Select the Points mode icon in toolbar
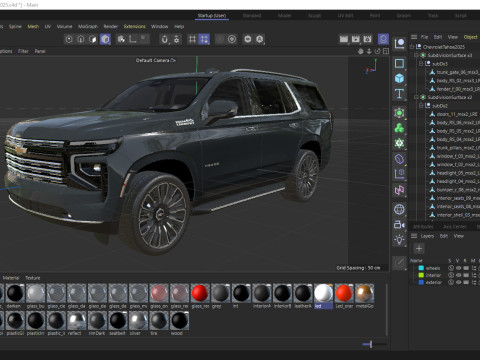This screenshot has height=360, width=480. tap(69, 39)
